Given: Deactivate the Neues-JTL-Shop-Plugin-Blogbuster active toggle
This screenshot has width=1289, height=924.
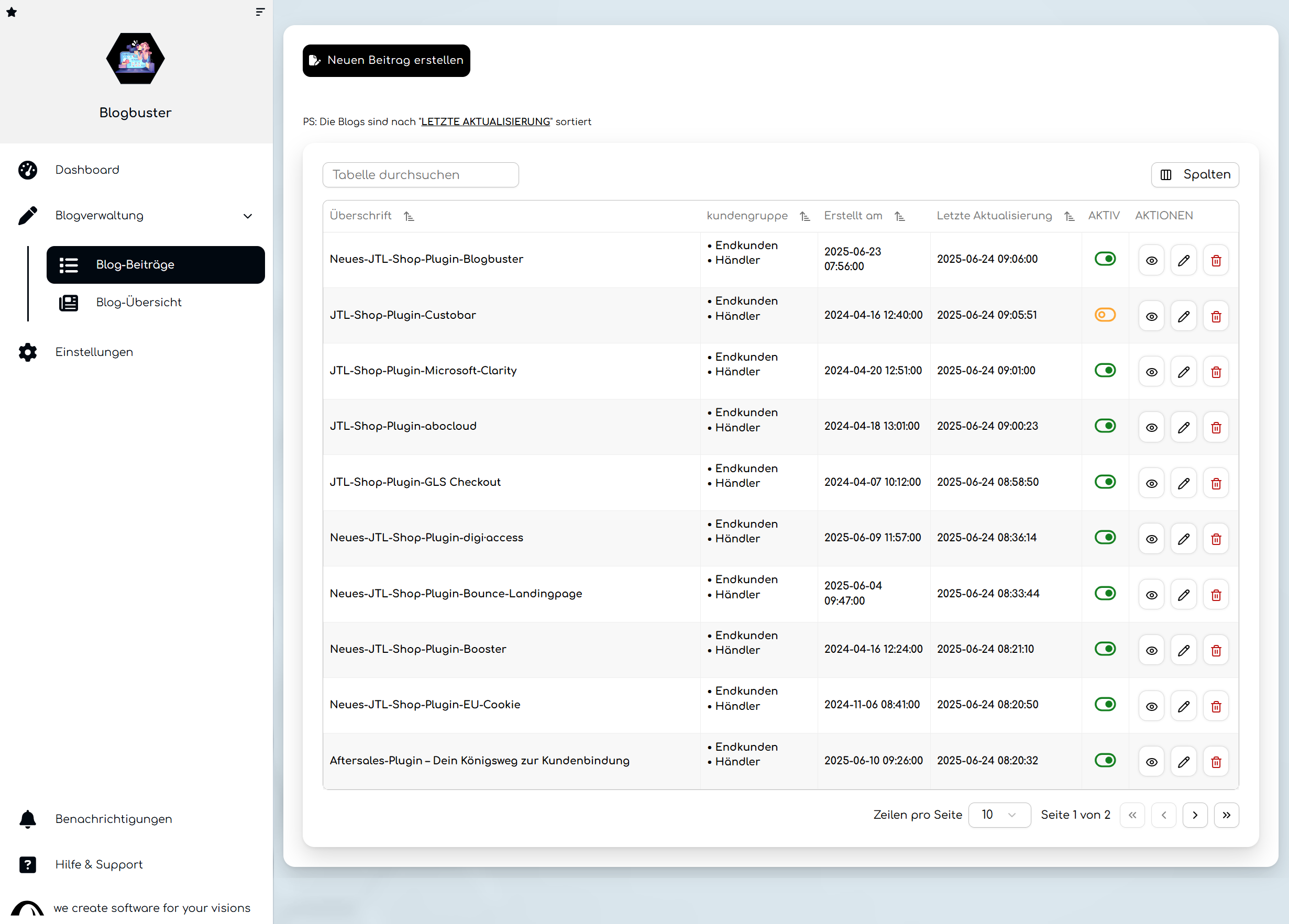Looking at the screenshot, I should tap(1105, 259).
